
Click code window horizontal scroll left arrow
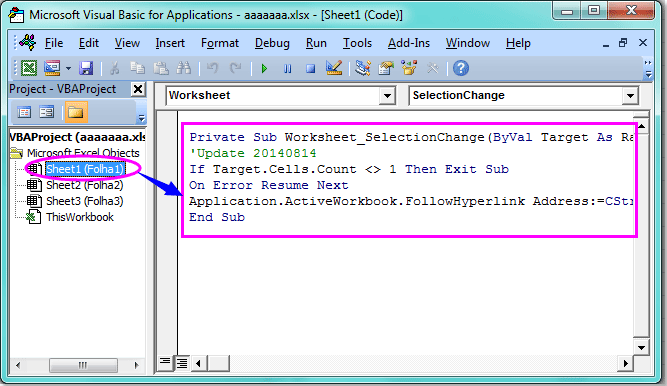[x=199, y=363]
